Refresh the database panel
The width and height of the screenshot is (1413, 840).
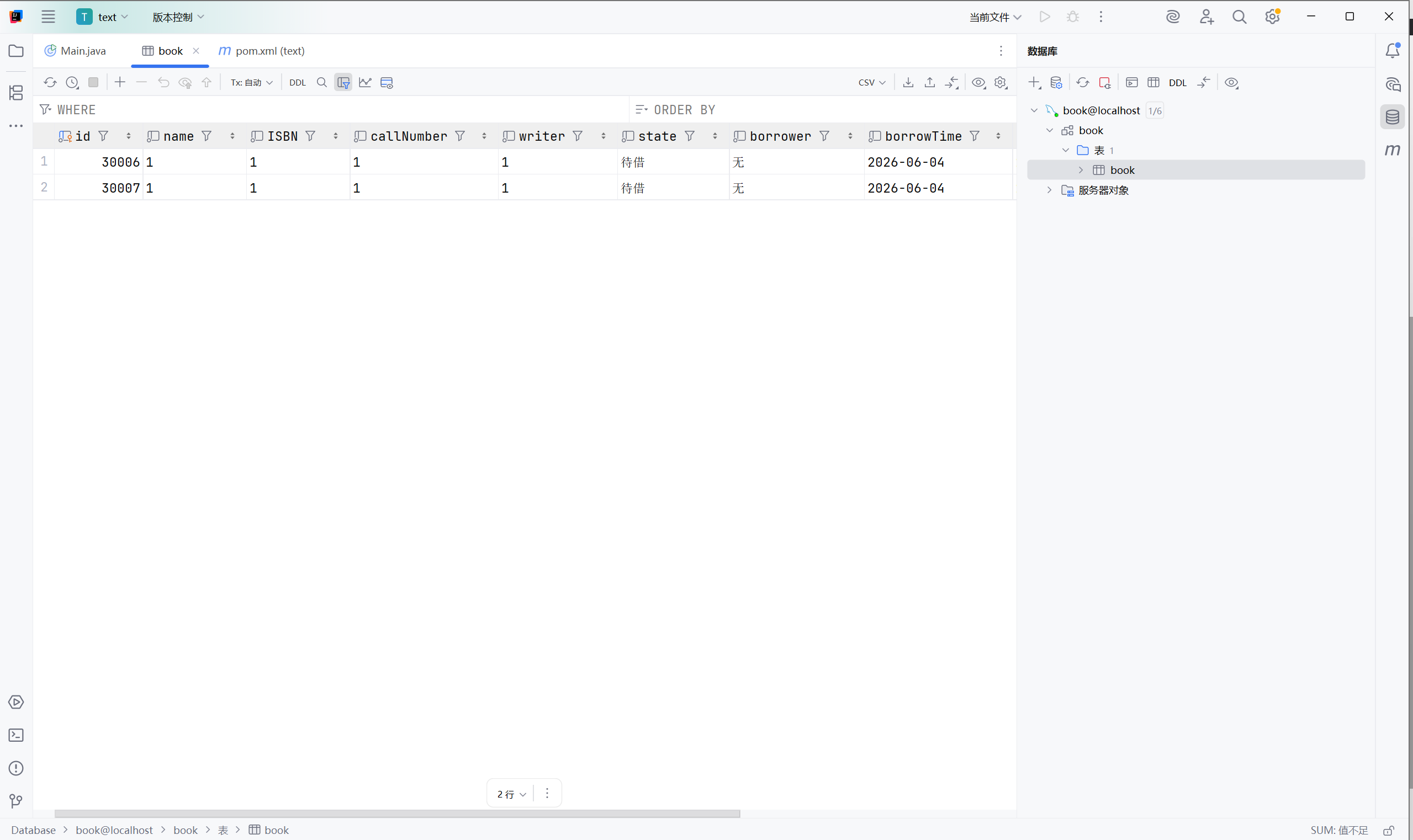(1083, 83)
